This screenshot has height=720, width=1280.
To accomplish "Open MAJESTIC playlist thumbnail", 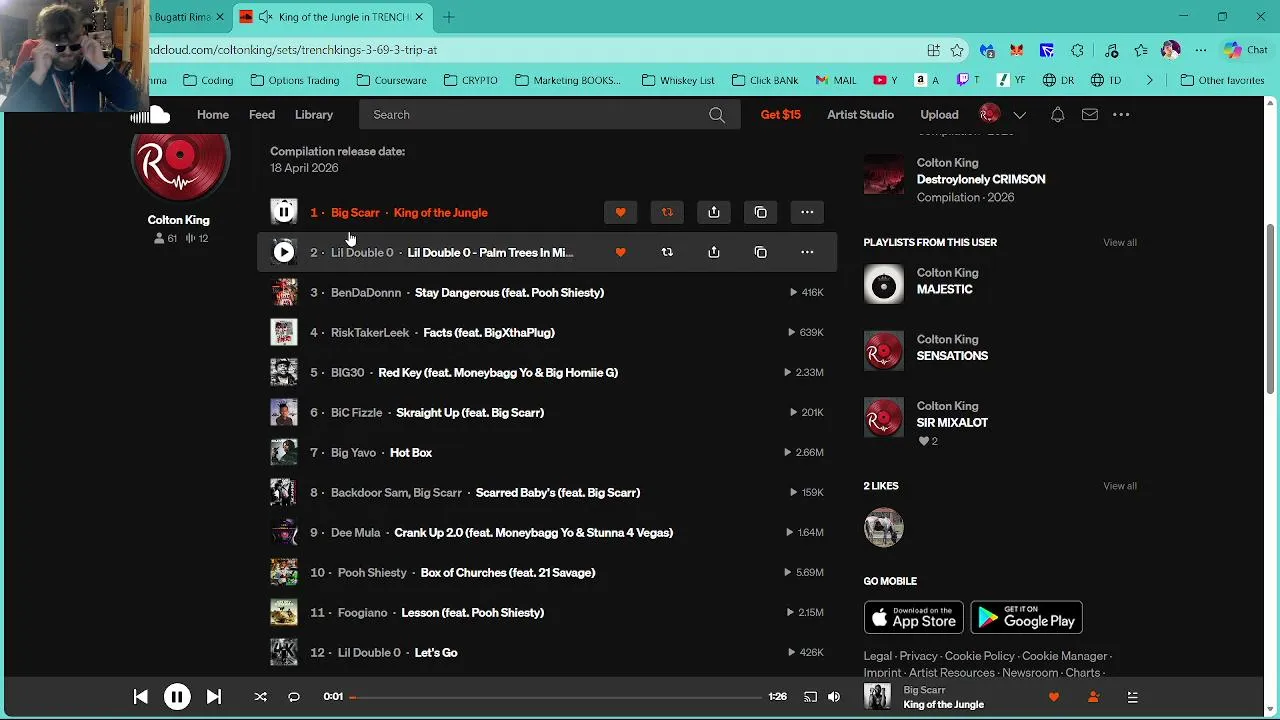I will (x=883, y=284).
